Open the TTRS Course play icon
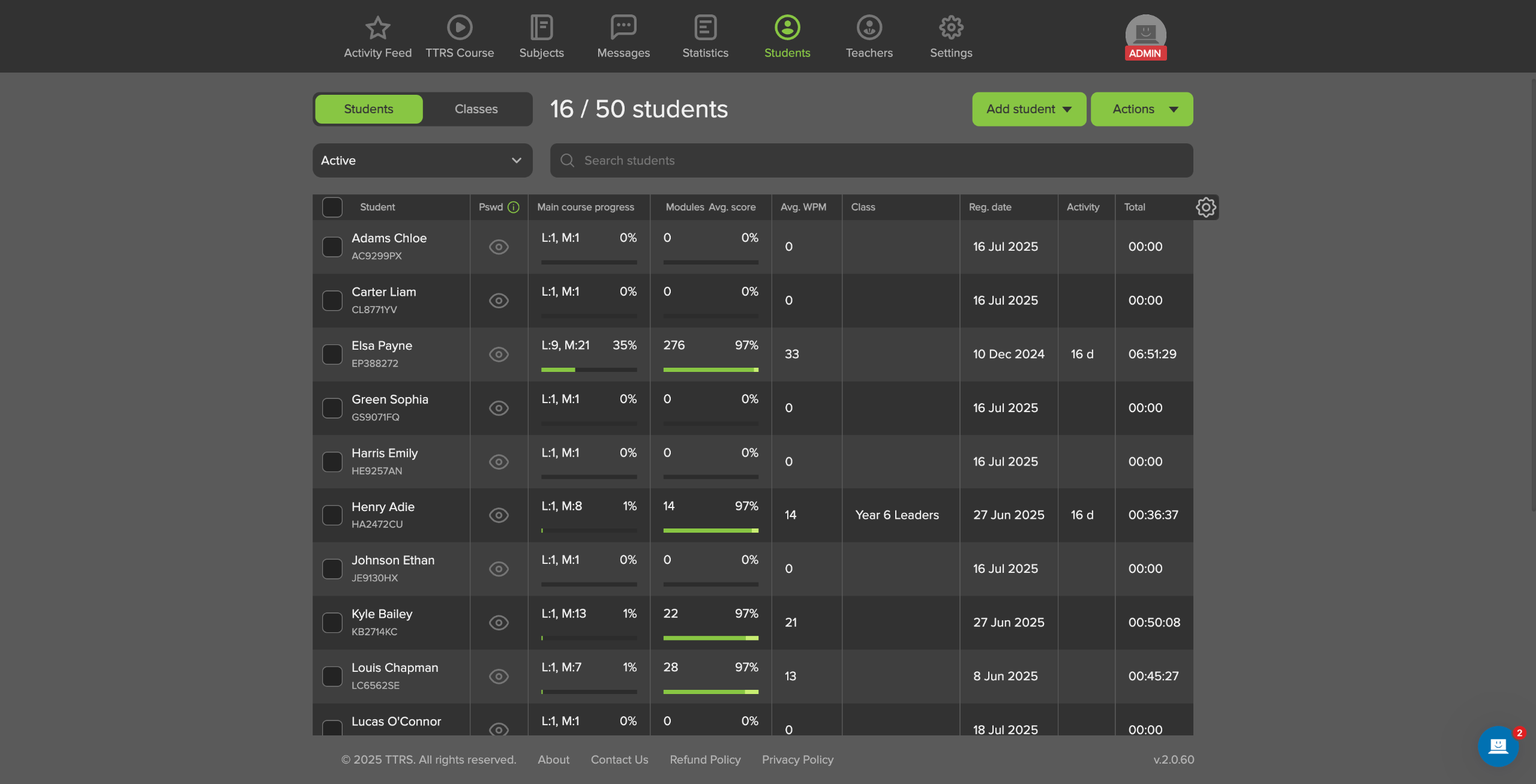1536x784 pixels. click(460, 28)
